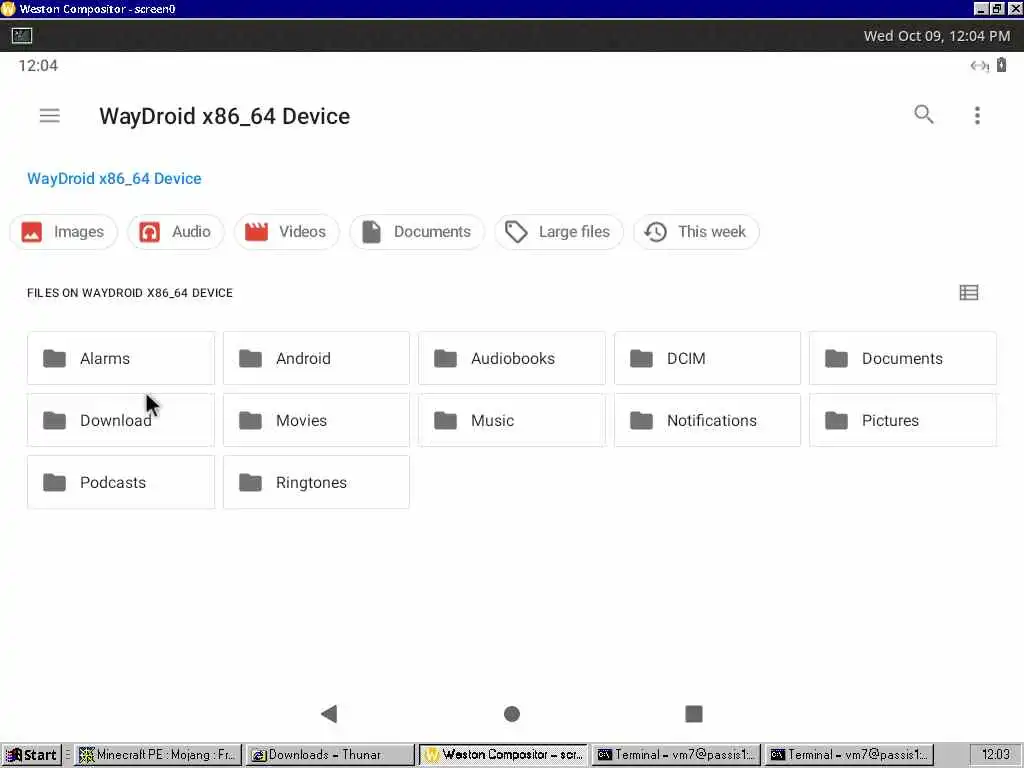Click the network arrows status icon

pyautogui.click(x=979, y=65)
